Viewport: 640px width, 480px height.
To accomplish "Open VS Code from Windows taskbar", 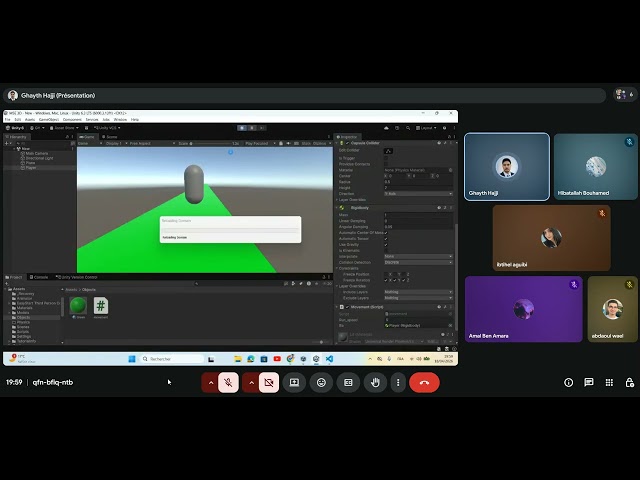I will pos(329,359).
